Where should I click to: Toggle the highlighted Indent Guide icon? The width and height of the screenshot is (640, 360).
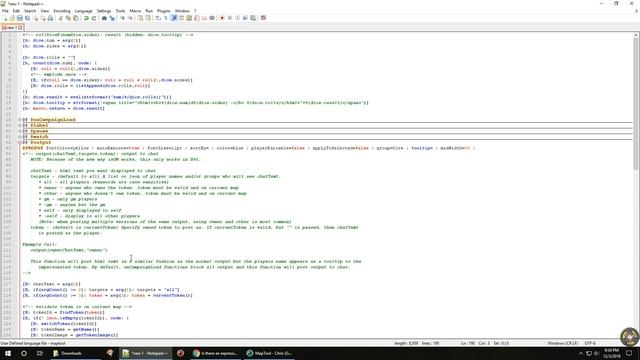pos(173,18)
